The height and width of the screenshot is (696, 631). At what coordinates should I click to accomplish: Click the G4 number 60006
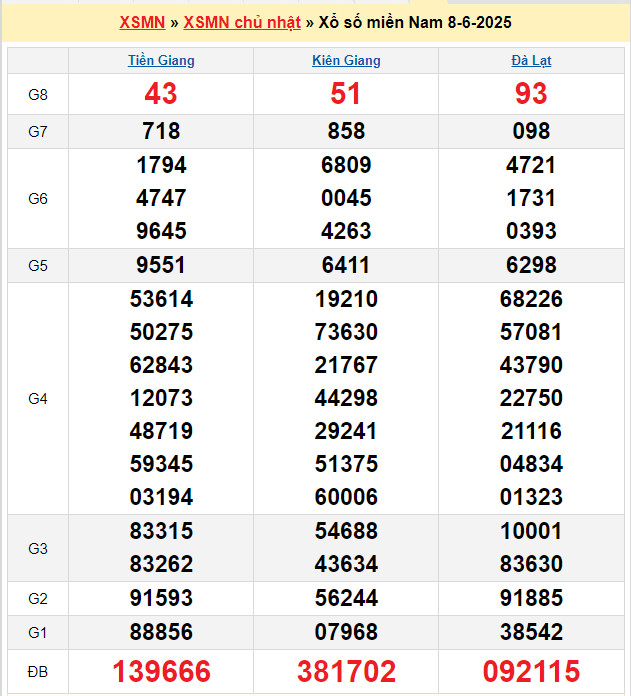[x=346, y=497]
